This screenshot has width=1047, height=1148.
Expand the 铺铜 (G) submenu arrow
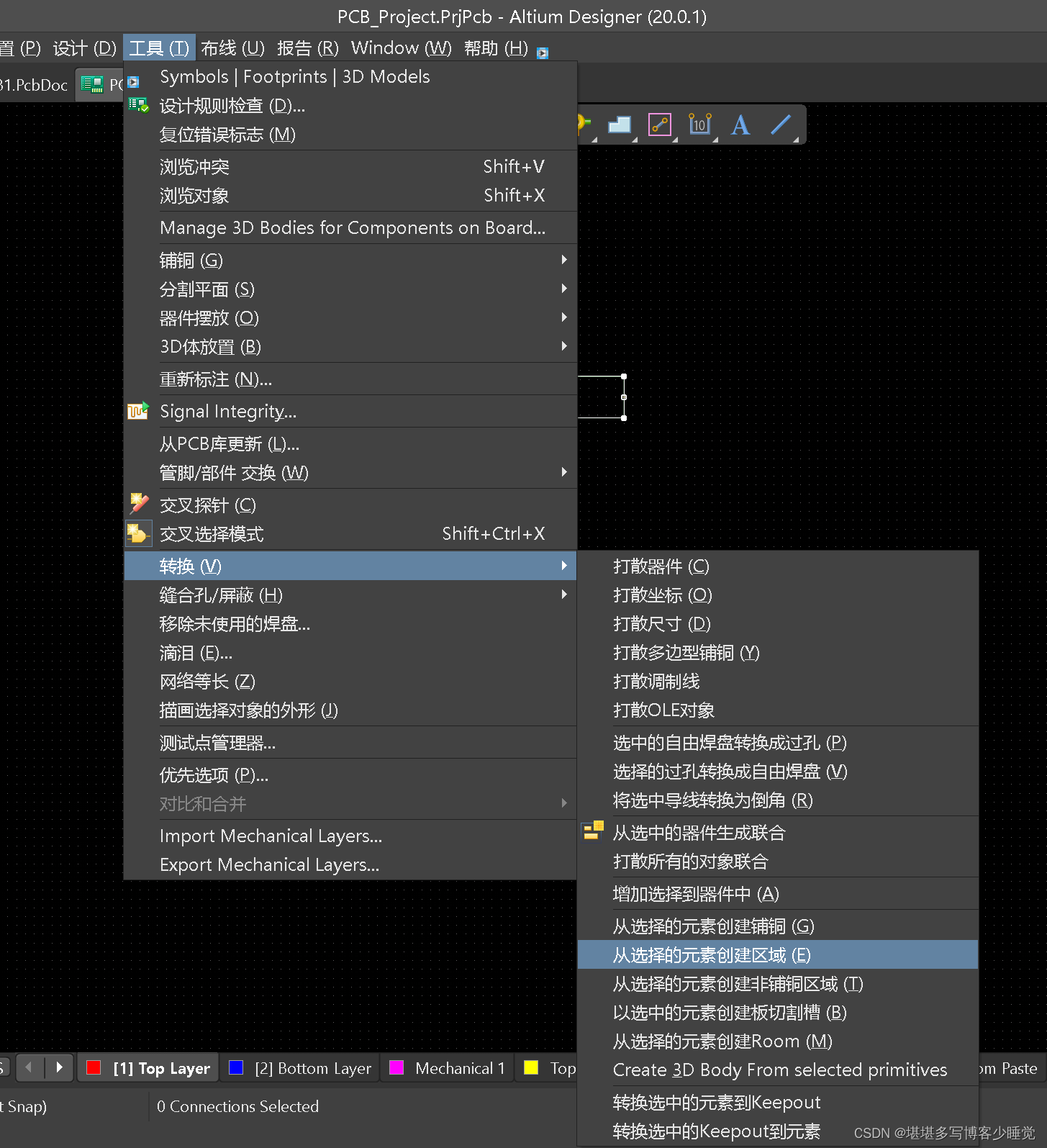[565, 260]
